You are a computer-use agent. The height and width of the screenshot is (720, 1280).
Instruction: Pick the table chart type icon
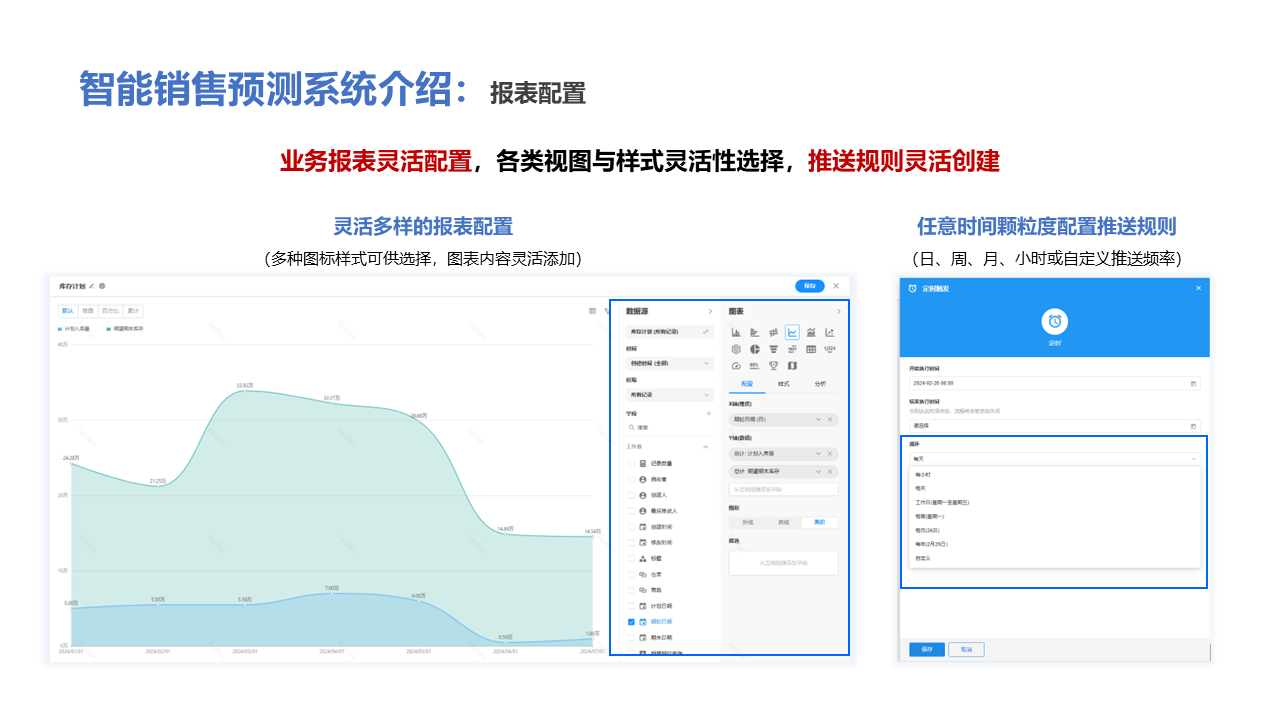(811, 349)
